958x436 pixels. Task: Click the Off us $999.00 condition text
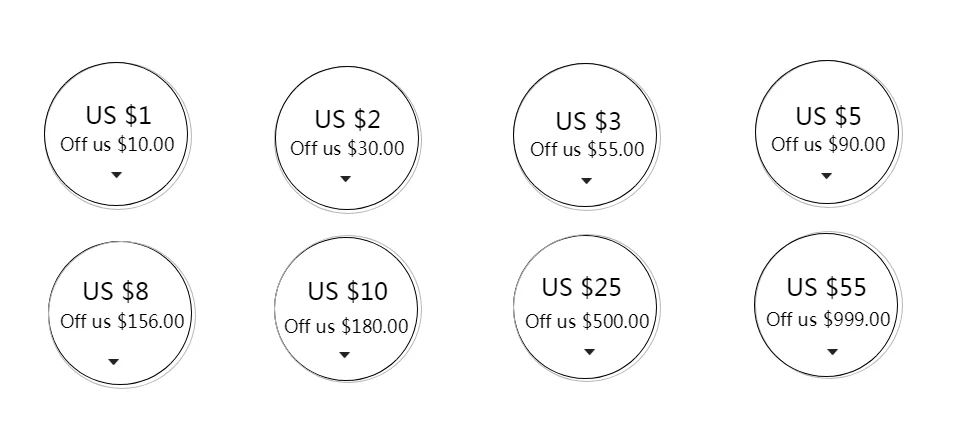point(828,319)
